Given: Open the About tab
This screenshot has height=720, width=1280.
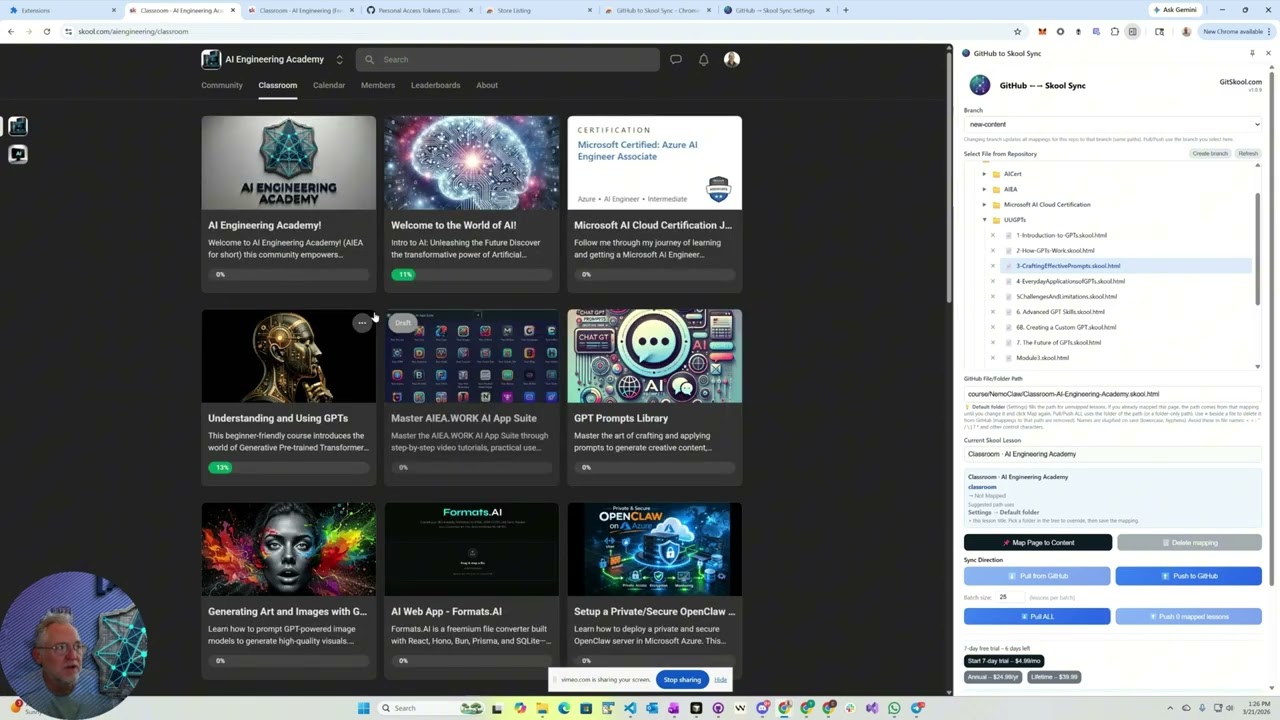Looking at the screenshot, I should point(487,85).
